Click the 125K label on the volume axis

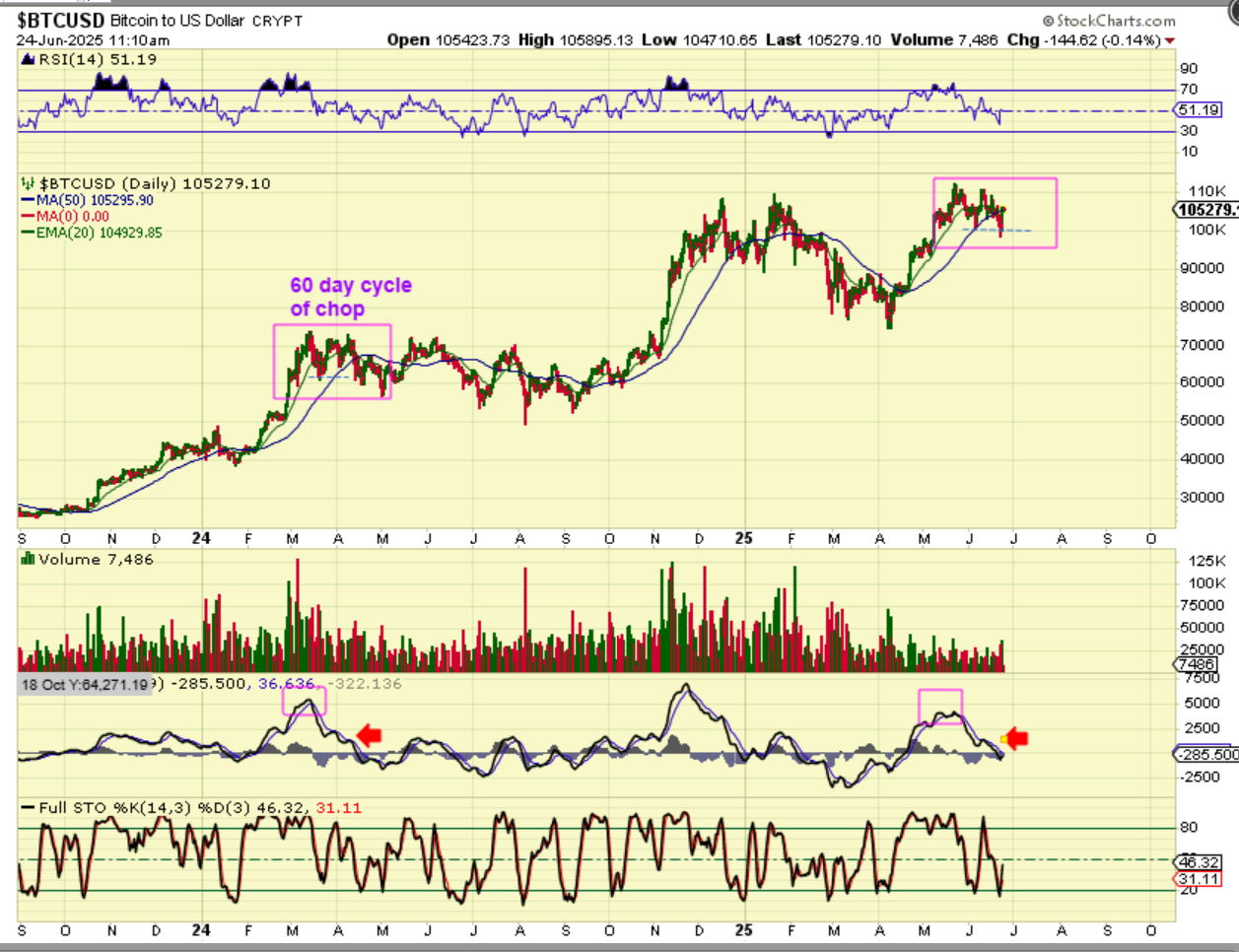point(1207,561)
